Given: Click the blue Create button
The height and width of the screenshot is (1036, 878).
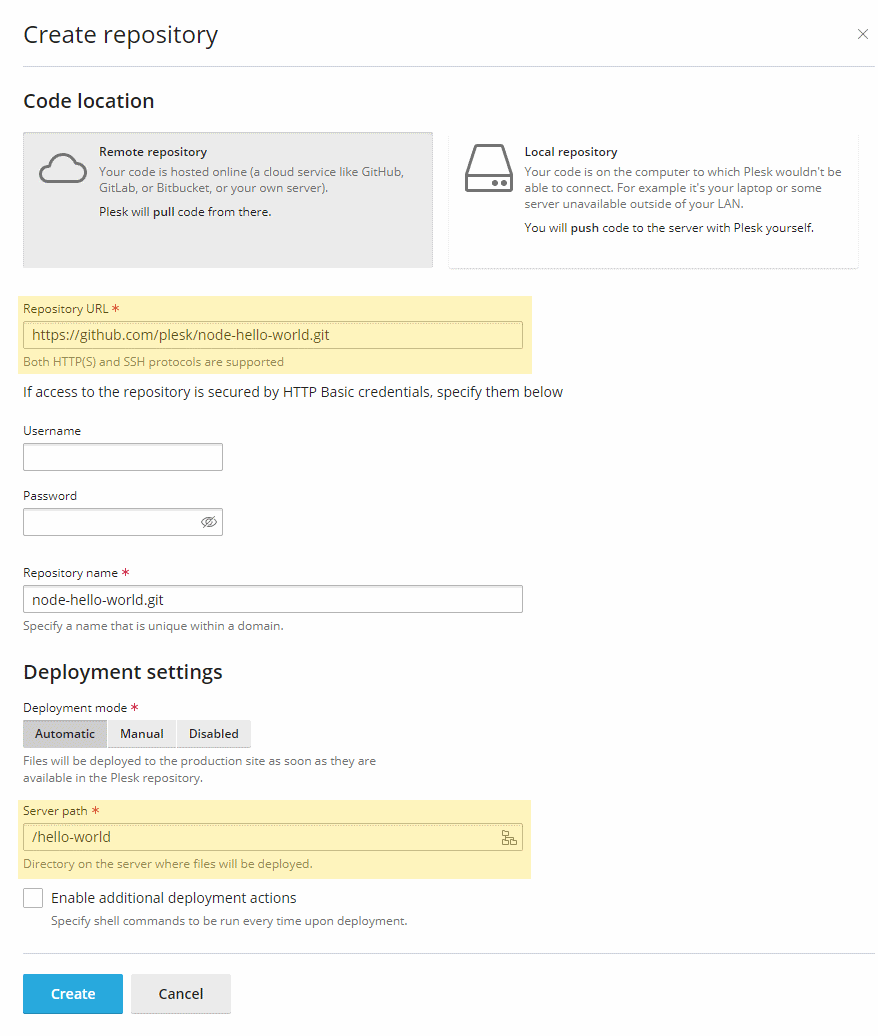Looking at the screenshot, I should [73, 994].
